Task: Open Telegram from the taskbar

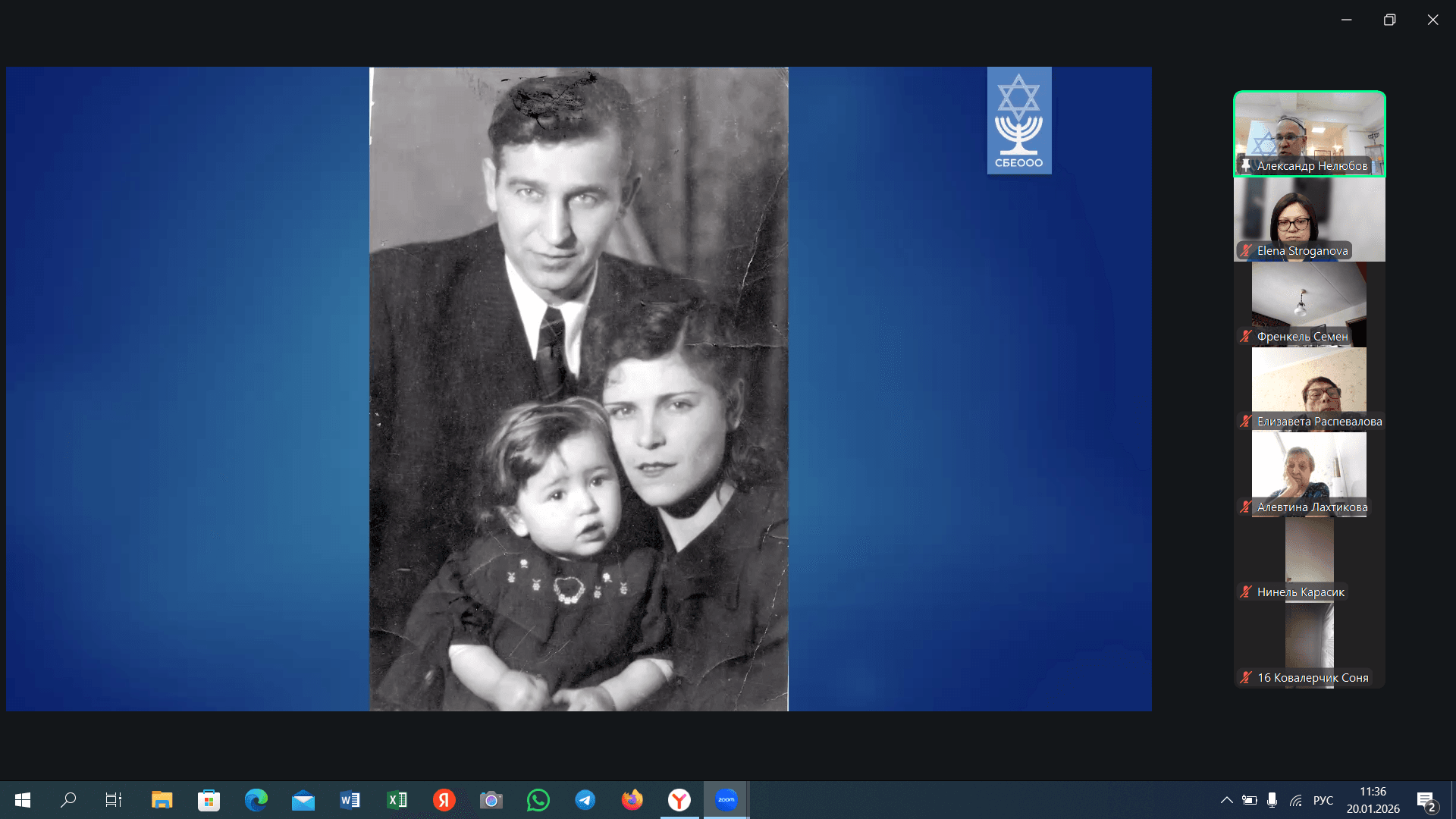Action: [585, 800]
